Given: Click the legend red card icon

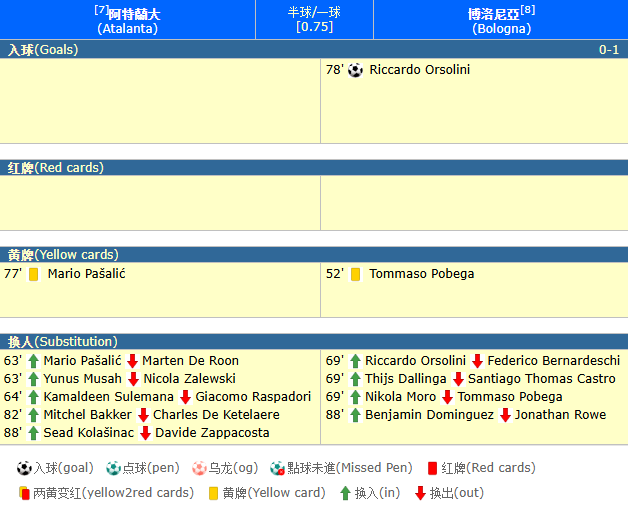Looking at the screenshot, I should pos(432,468).
